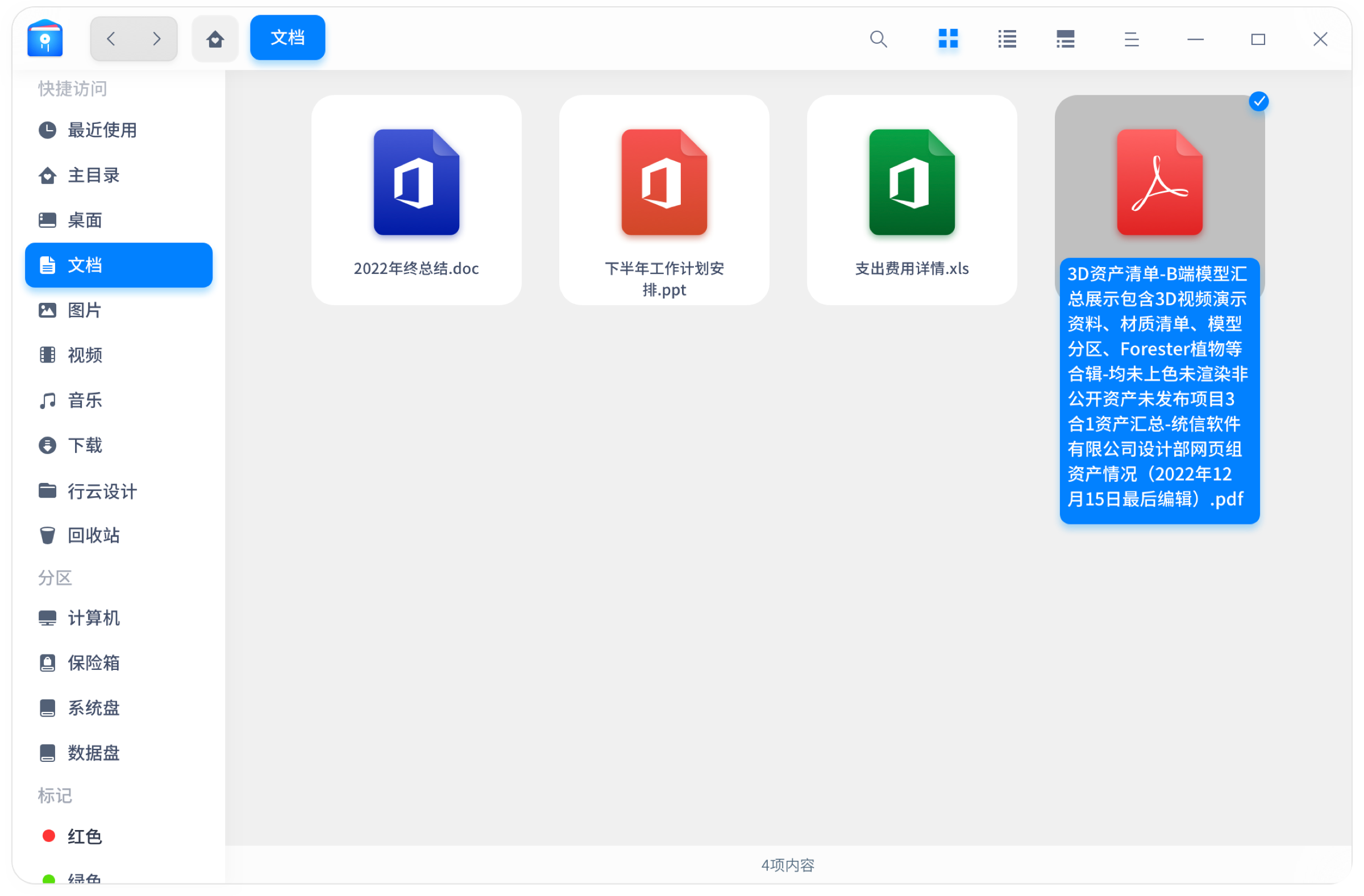Switch to list view mode
The height and width of the screenshot is (896, 1364).
(x=1007, y=39)
